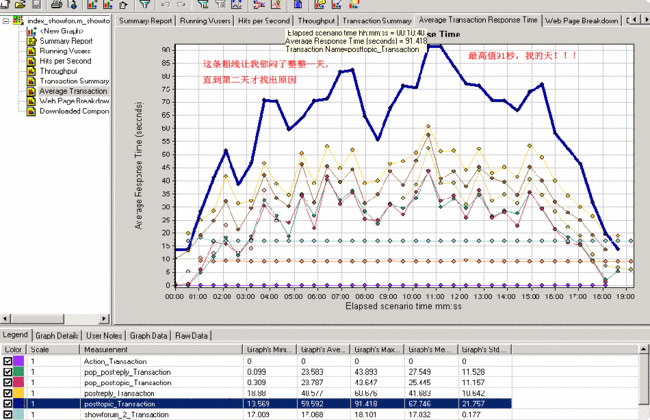Switch to the Running Vusers tab
This screenshot has height=420, width=650.
(x=205, y=21)
